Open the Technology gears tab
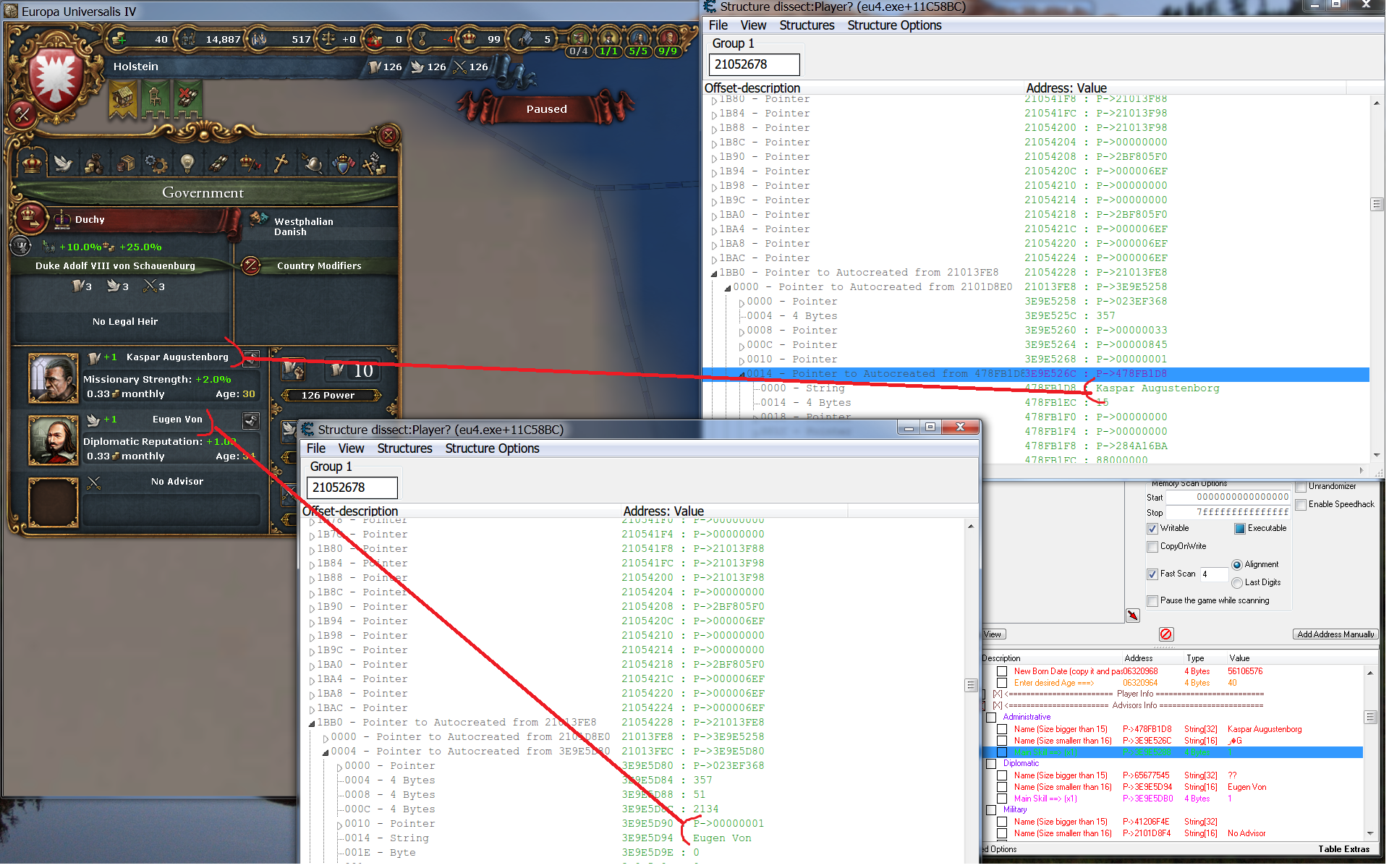The image size is (1389, 868). (x=156, y=163)
